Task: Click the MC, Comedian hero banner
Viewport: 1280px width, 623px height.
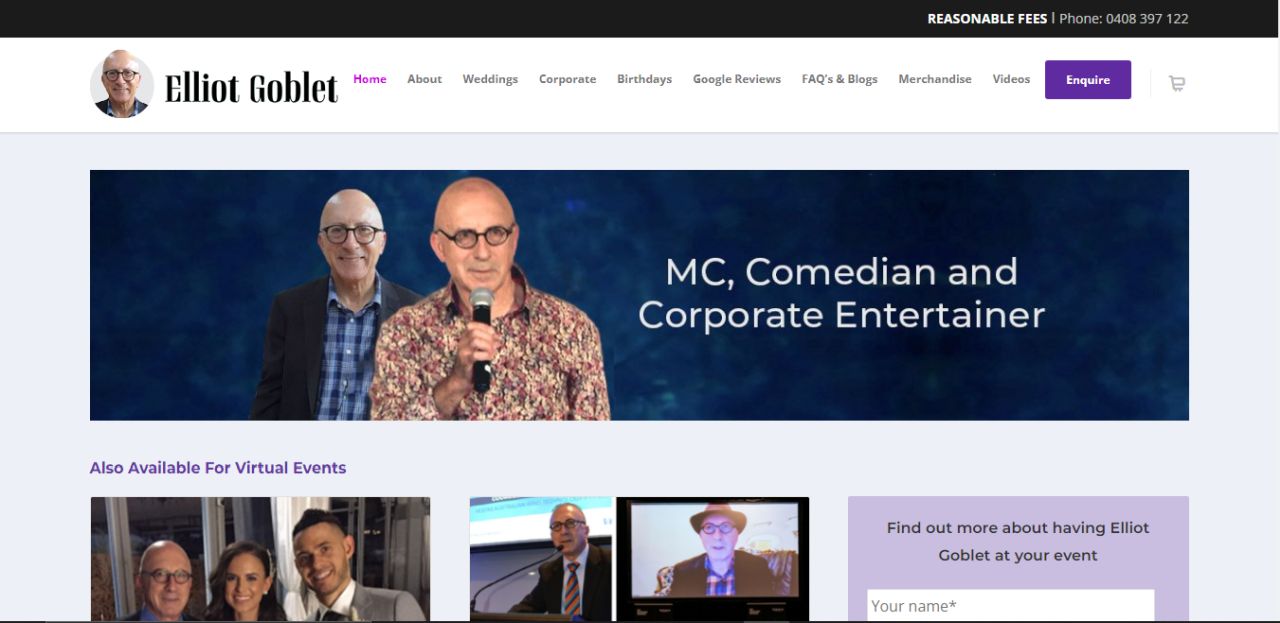Action: click(639, 295)
